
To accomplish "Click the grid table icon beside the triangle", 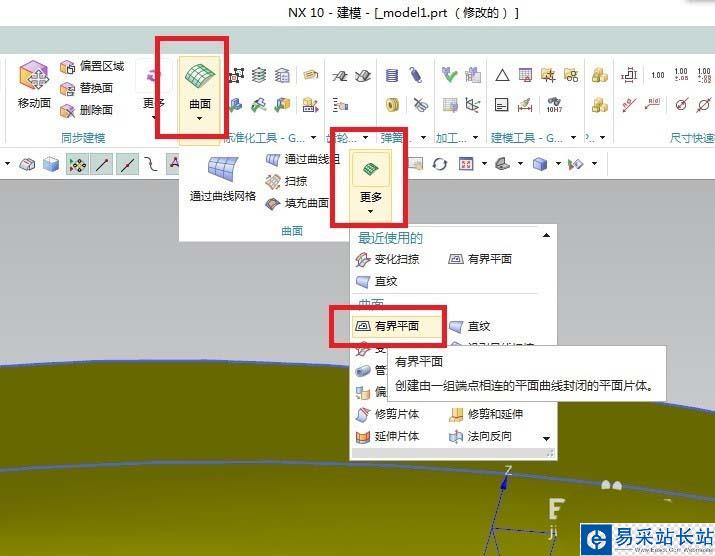I will (525, 75).
